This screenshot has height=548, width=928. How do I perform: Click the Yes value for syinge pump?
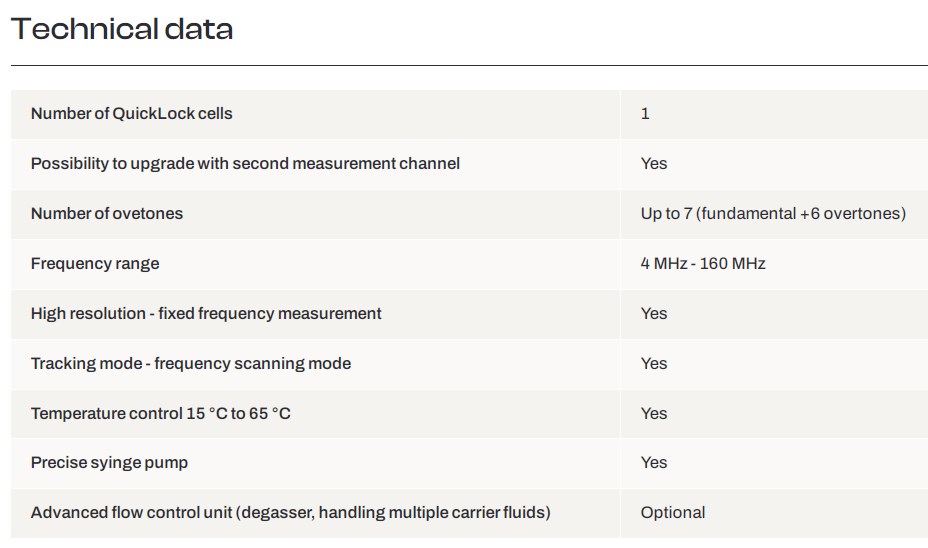[653, 462]
